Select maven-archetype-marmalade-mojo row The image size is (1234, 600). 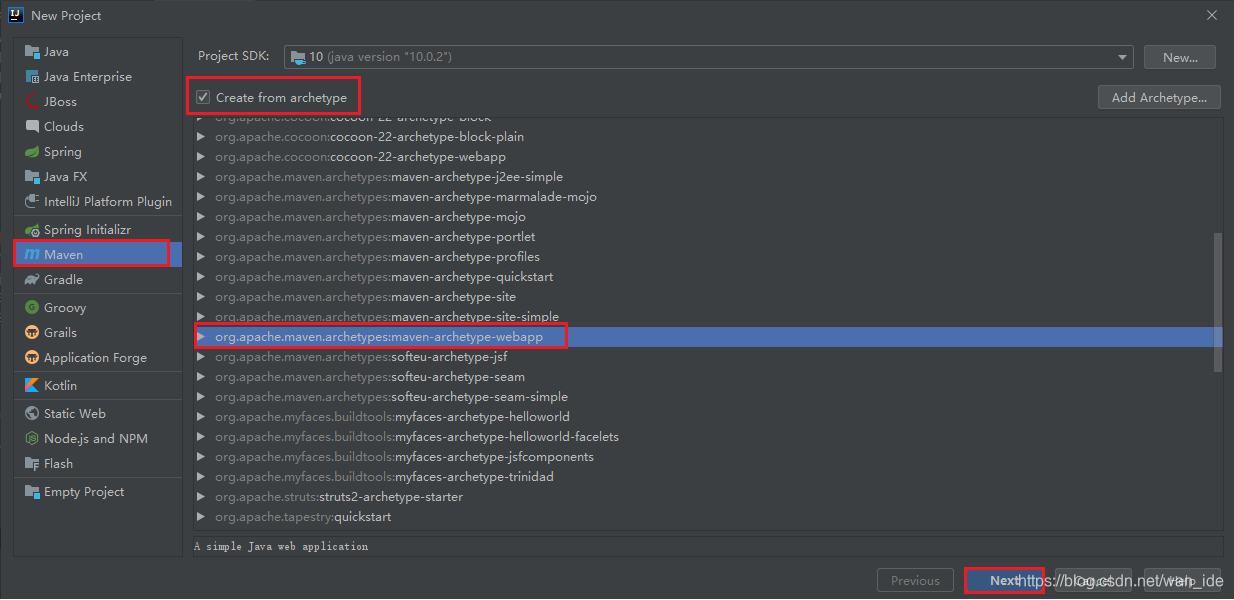point(708,197)
